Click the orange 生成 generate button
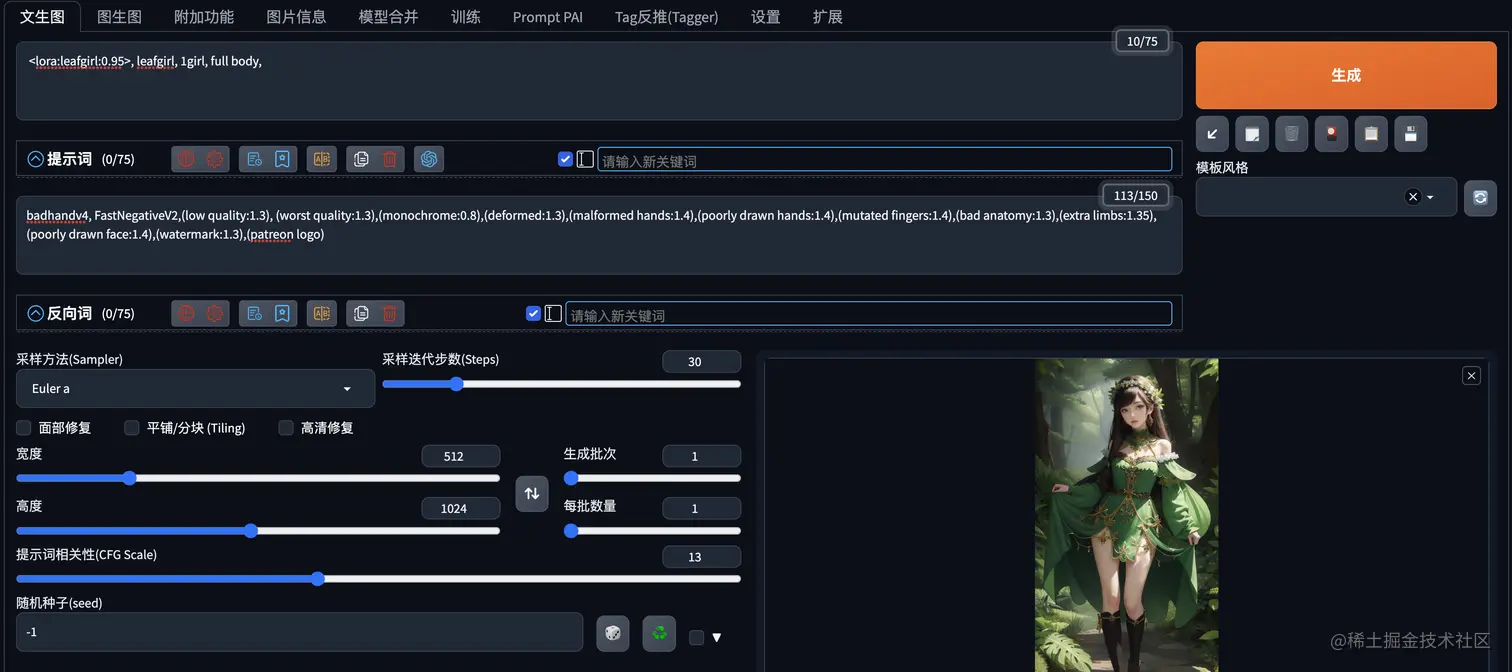This screenshot has height=672, width=1512. (x=1345, y=74)
